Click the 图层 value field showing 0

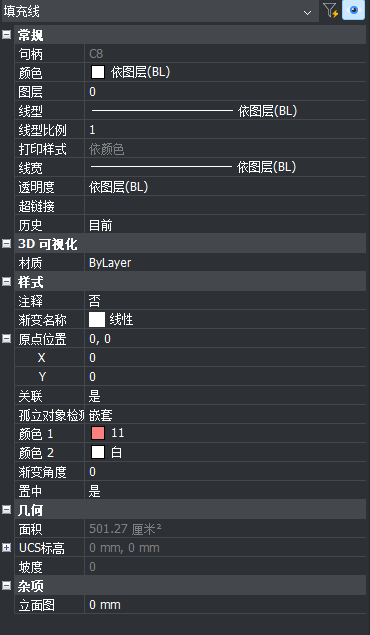pos(225,92)
